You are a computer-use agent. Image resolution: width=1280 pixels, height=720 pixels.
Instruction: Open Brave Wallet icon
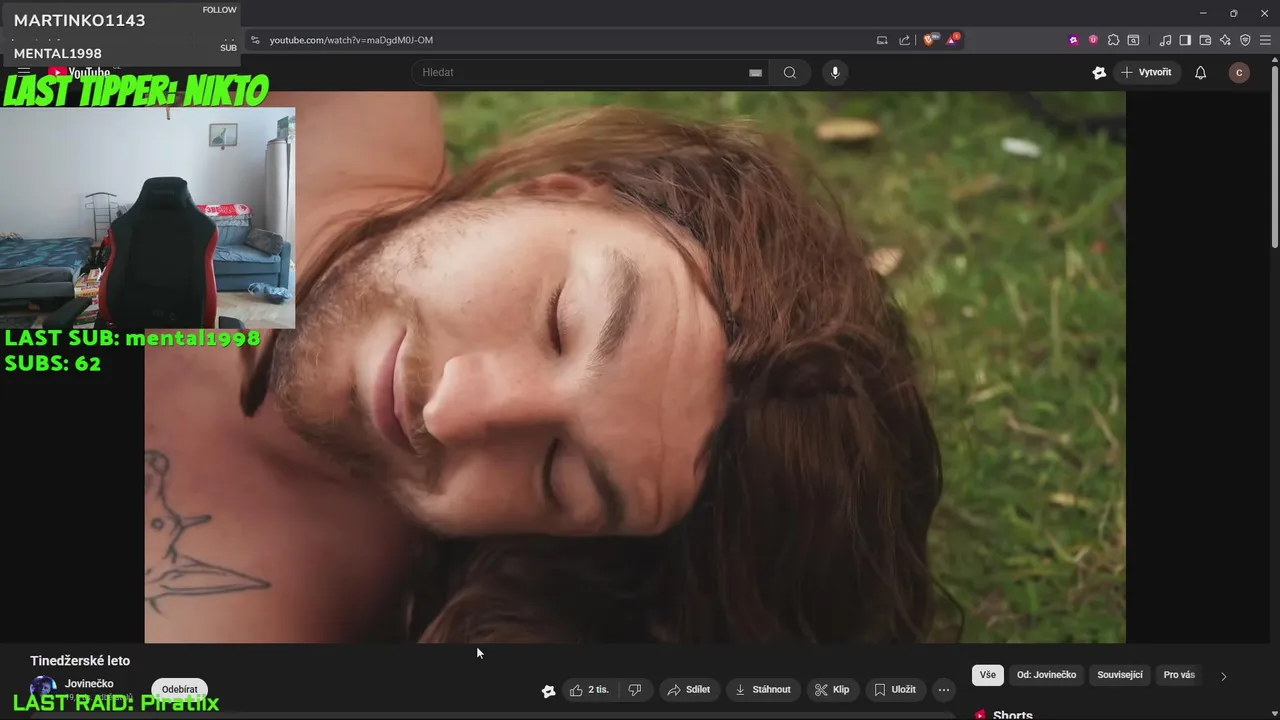[1205, 40]
